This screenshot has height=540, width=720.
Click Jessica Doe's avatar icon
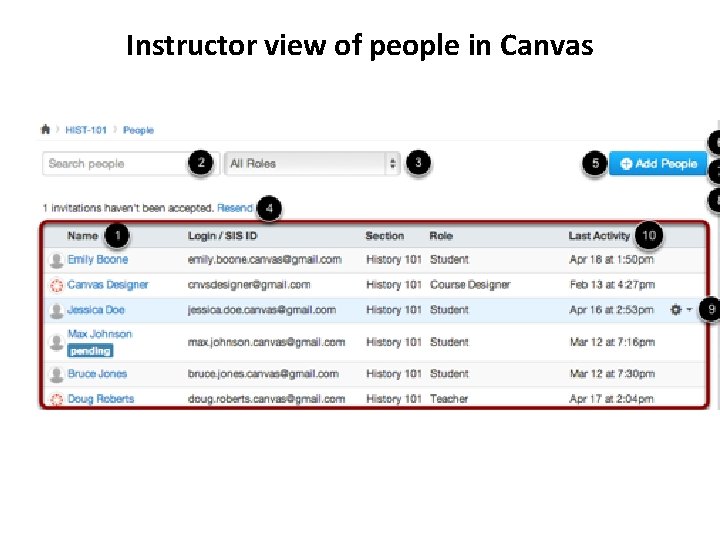(56, 311)
